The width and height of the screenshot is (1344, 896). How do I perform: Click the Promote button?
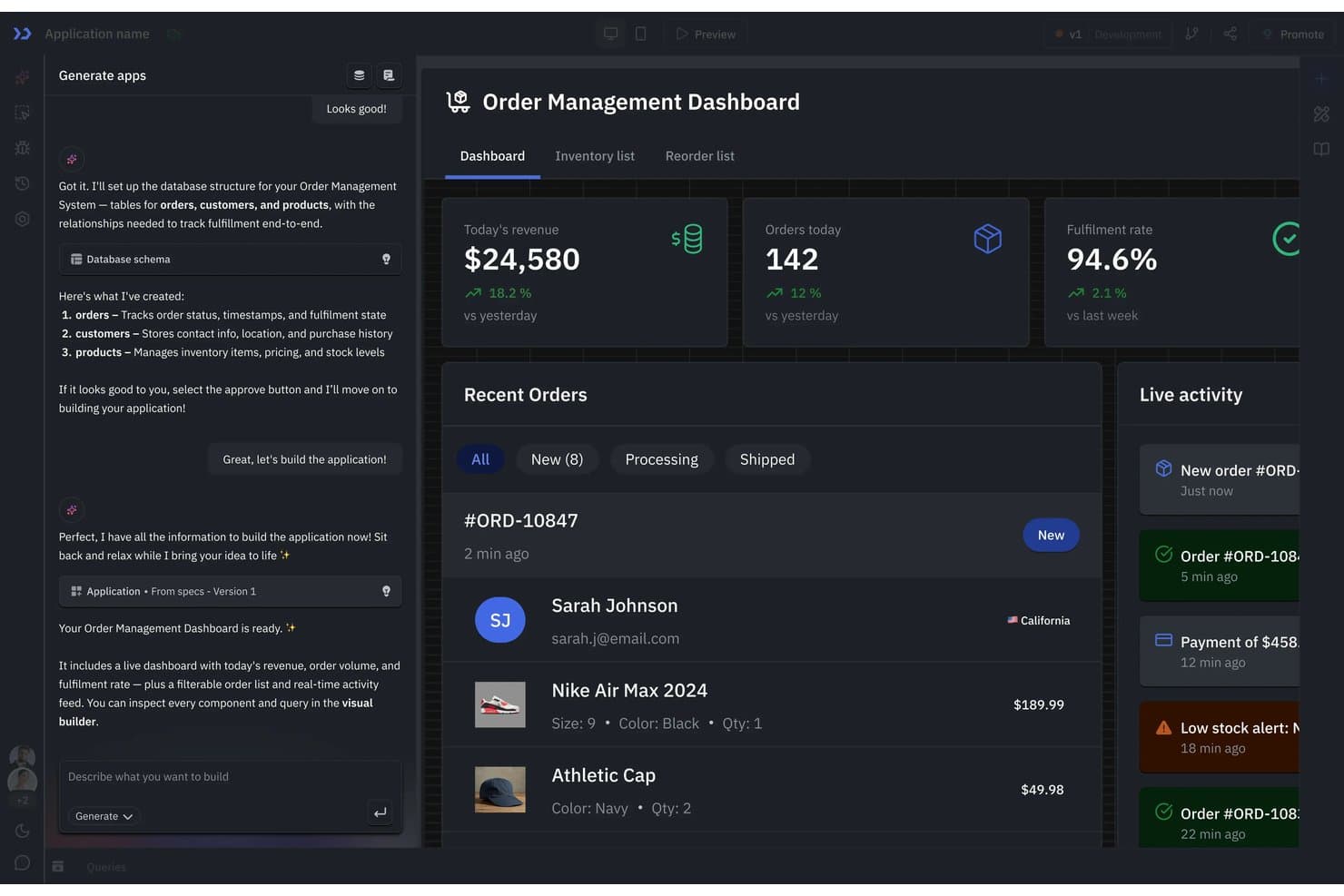(x=1292, y=34)
